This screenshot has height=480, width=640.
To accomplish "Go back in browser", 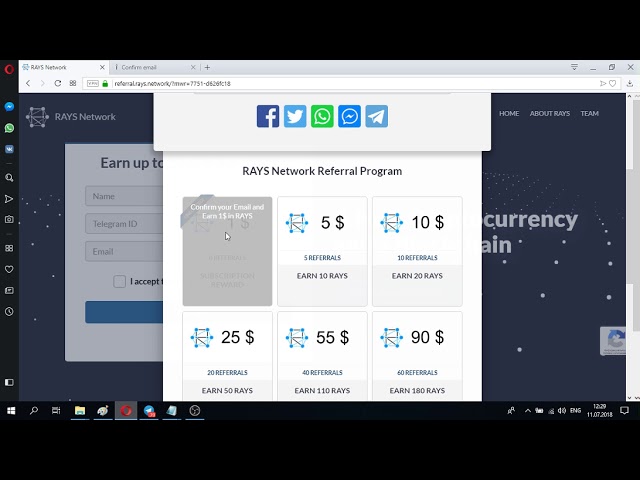I will (28, 83).
